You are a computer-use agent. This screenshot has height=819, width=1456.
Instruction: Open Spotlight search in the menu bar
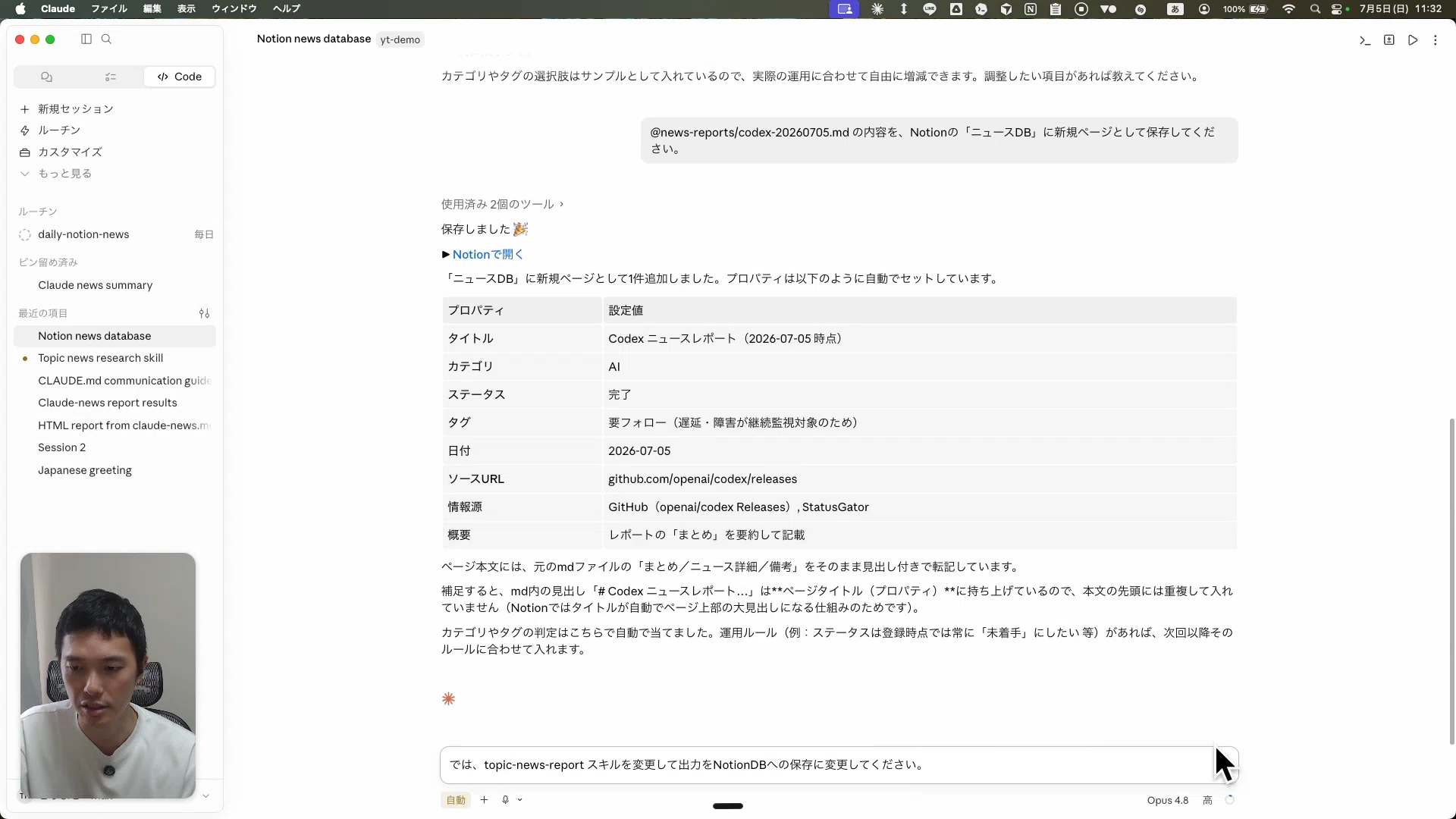1315,9
